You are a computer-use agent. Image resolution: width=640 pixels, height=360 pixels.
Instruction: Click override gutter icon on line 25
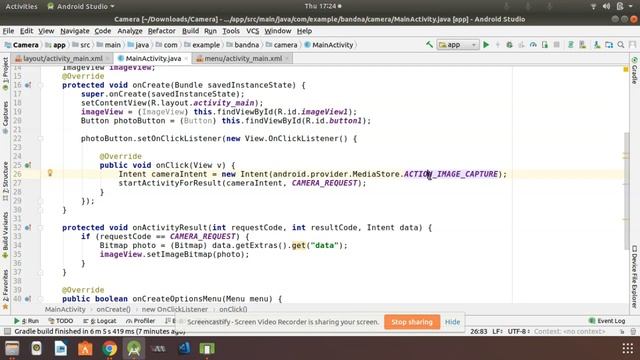point(27,165)
